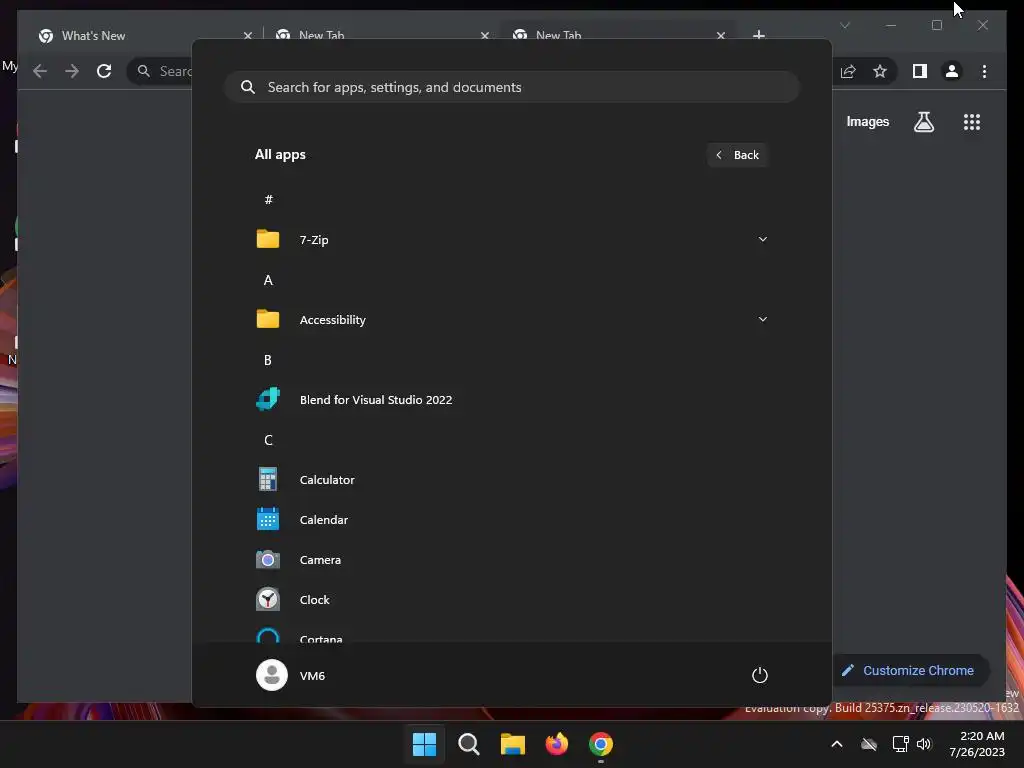Click the network icon in system tray
The image size is (1024, 768).
pyautogui.click(x=901, y=744)
